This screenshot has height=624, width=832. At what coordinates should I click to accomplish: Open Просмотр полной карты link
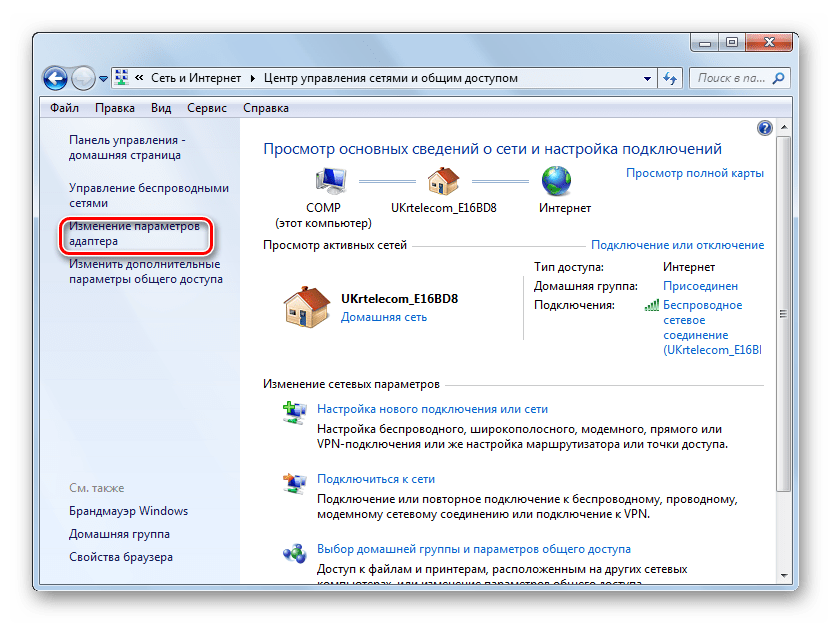click(x=694, y=173)
